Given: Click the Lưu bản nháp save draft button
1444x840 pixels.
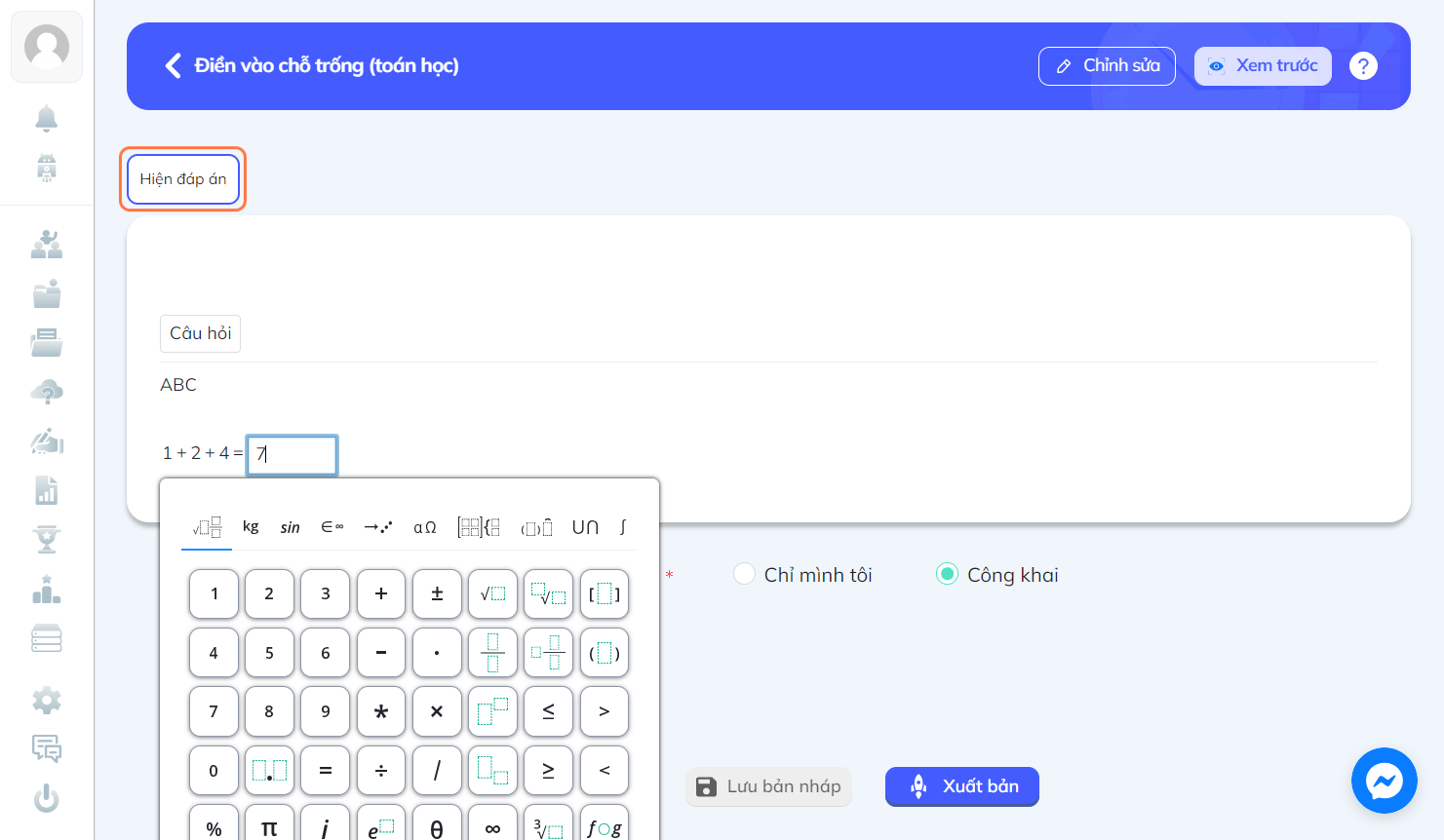Looking at the screenshot, I should tap(768, 786).
